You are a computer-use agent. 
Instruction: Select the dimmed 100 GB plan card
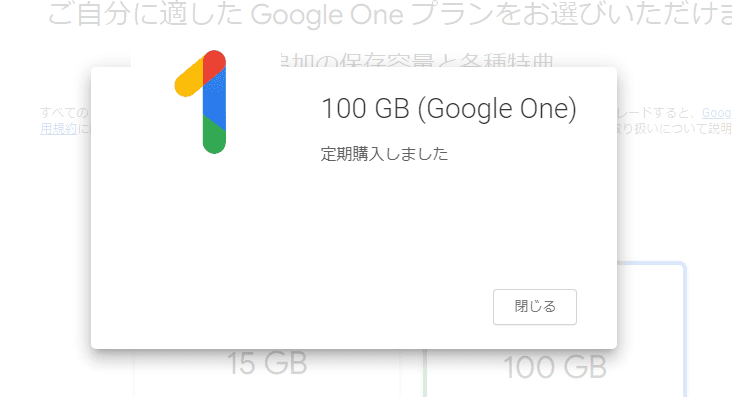tap(555, 367)
